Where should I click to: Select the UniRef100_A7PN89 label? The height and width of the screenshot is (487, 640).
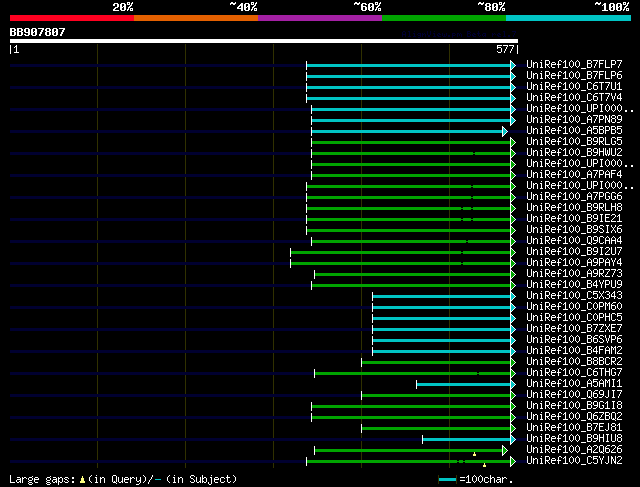click(574, 120)
